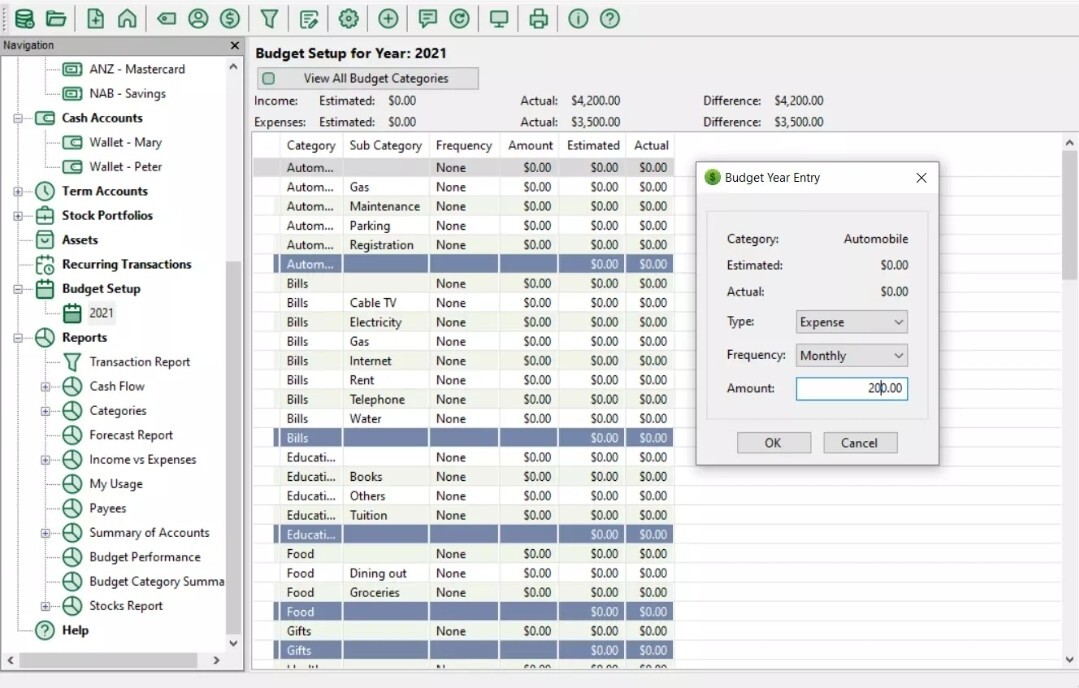Open the My Usage report
The width and height of the screenshot is (1079, 688).
click(x=116, y=484)
